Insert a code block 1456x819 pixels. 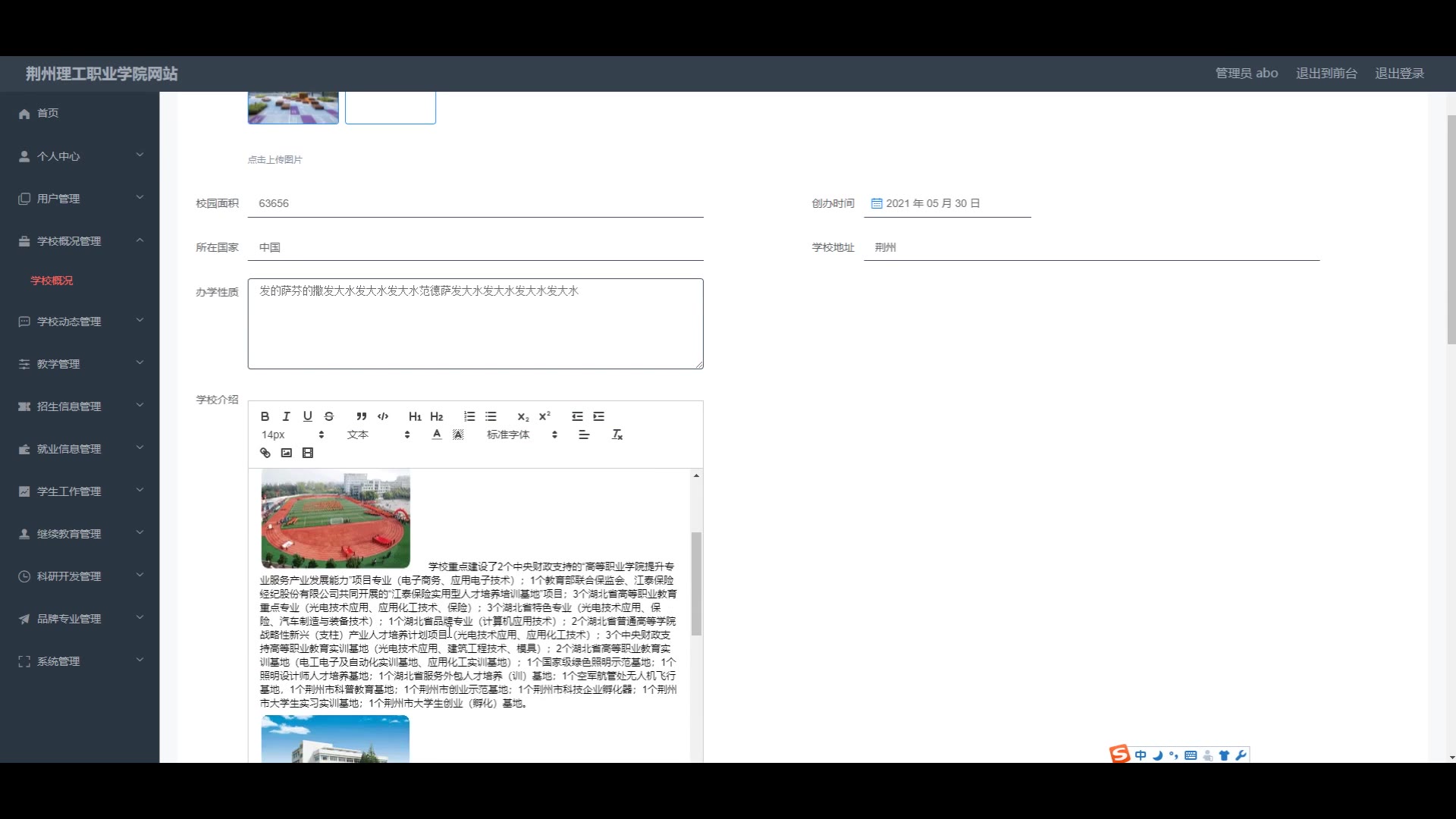(383, 416)
